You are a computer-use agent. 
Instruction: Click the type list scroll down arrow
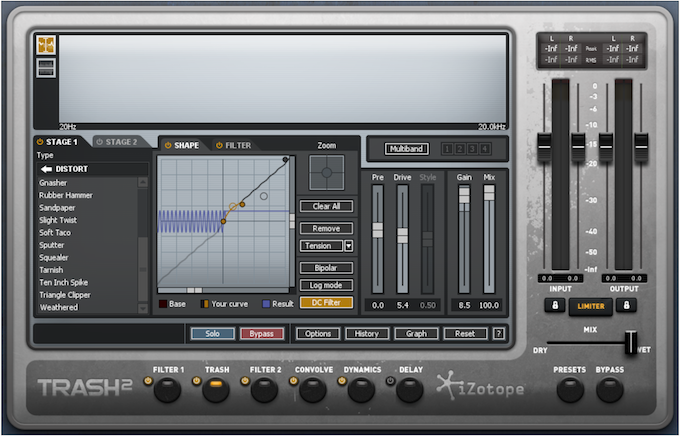tap(143, 308)
